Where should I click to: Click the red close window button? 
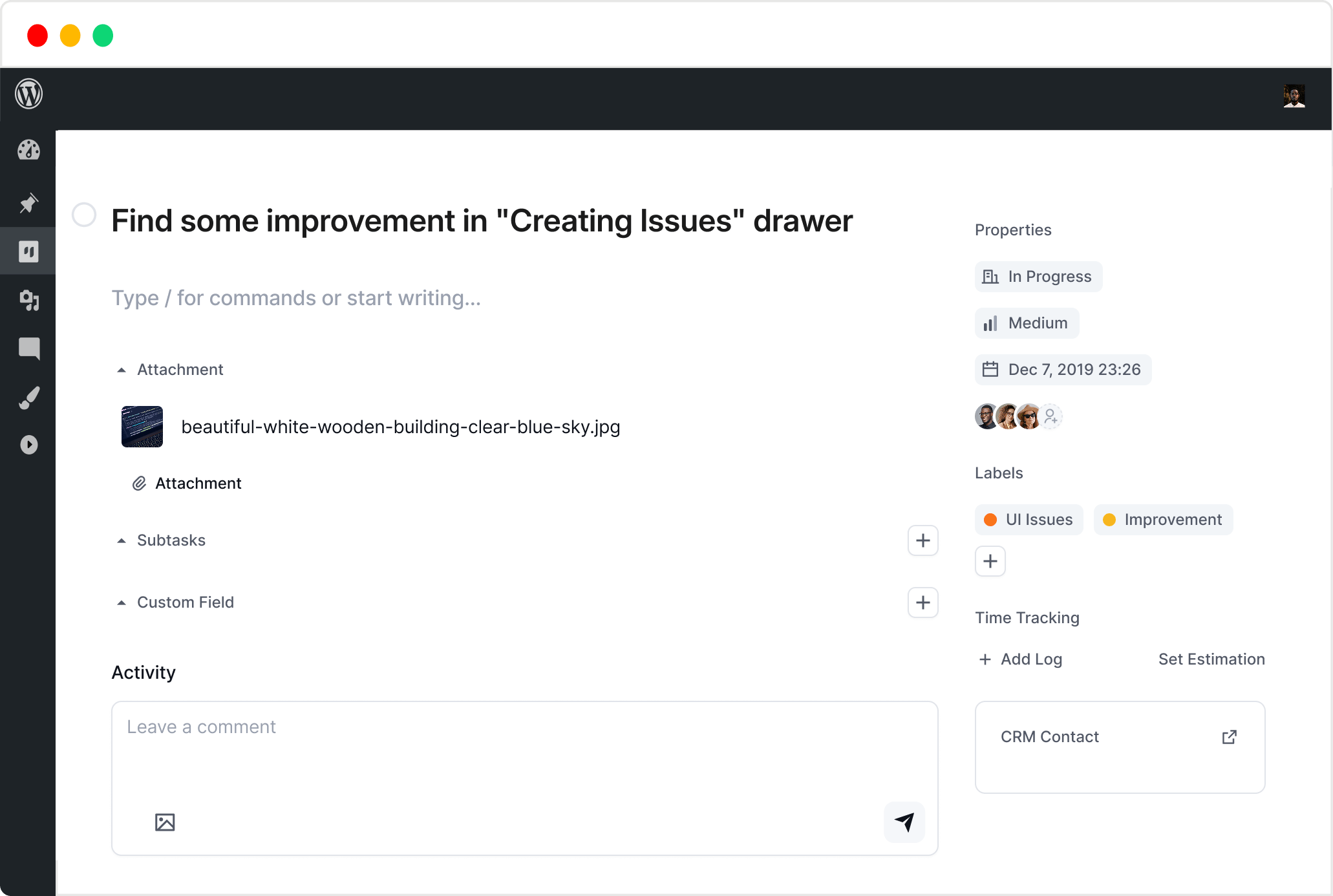pyautogui.click(x=37, y=36)
